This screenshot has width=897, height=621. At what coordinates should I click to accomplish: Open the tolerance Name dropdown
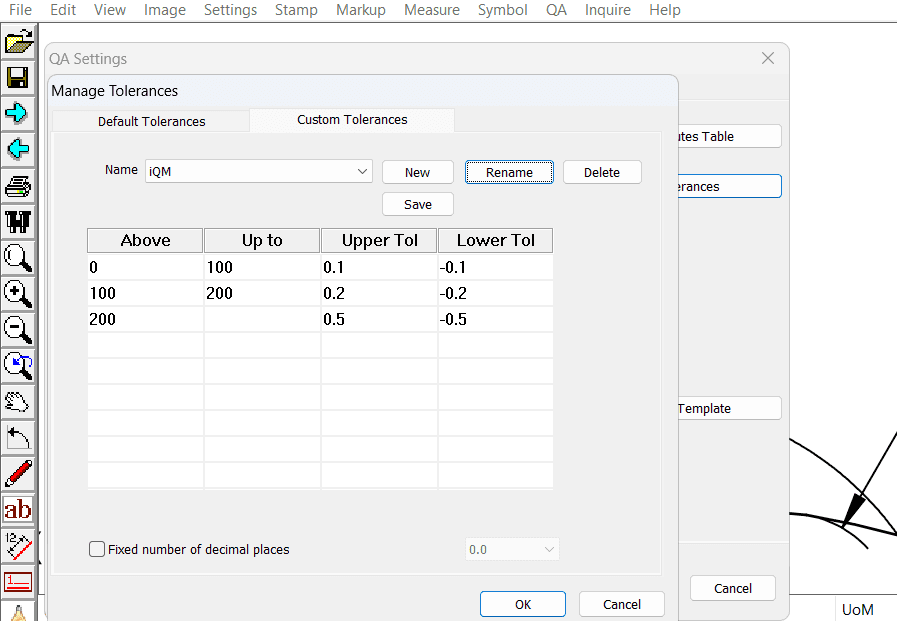[362, 171]
